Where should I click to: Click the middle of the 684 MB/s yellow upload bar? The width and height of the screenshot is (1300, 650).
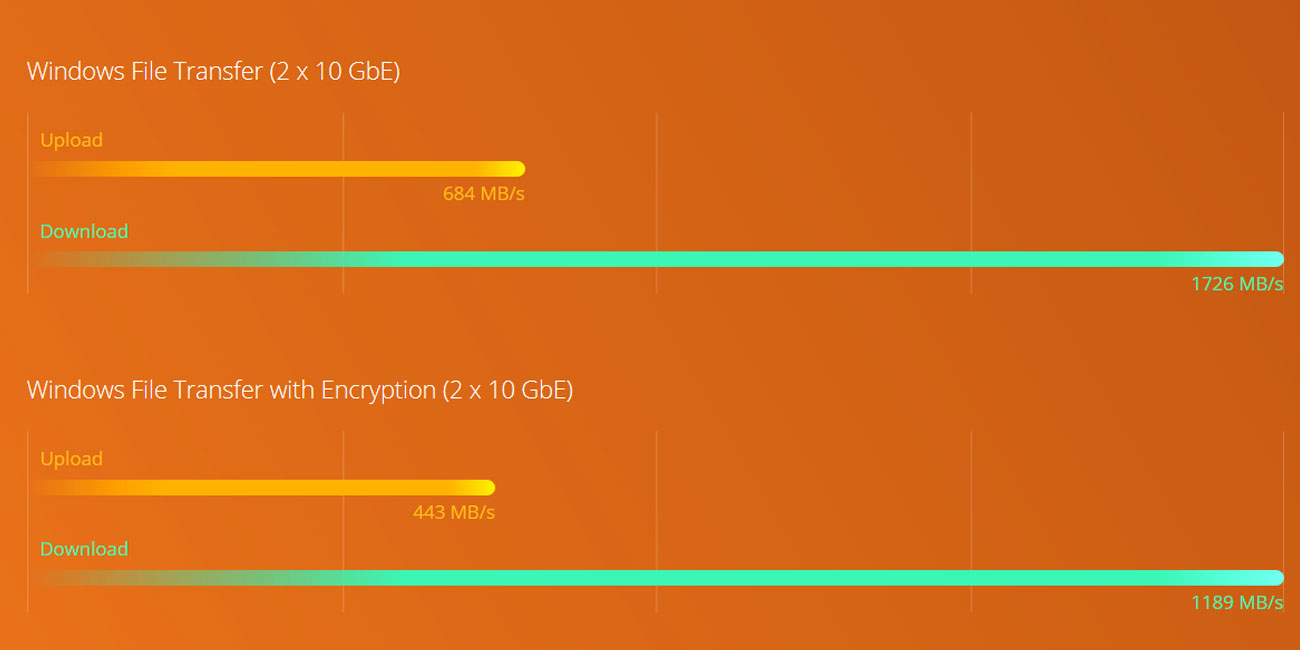pos(279,169)
